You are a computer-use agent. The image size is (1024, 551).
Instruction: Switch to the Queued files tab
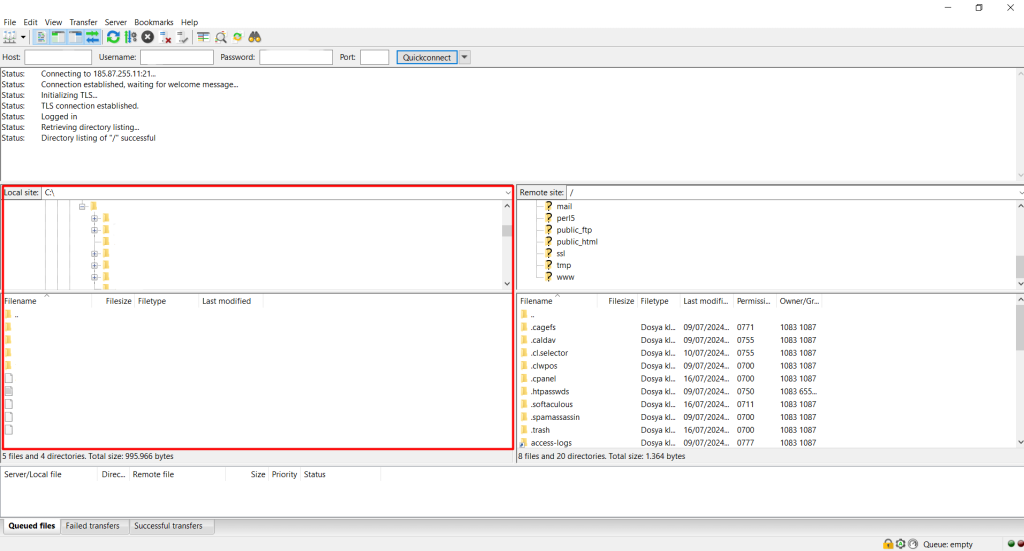[x=31, y=526]
